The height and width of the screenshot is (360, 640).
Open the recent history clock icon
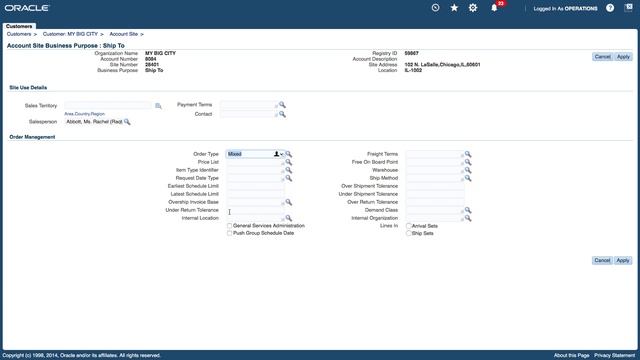click(436, 8)
